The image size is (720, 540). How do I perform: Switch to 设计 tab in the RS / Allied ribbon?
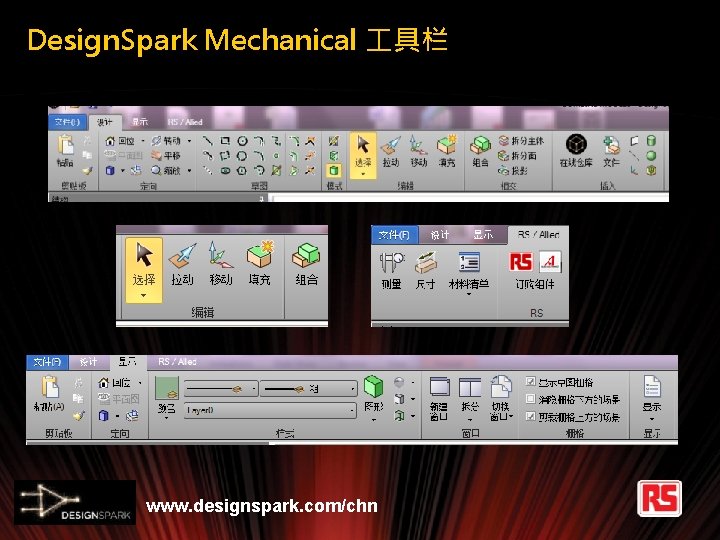439,235
